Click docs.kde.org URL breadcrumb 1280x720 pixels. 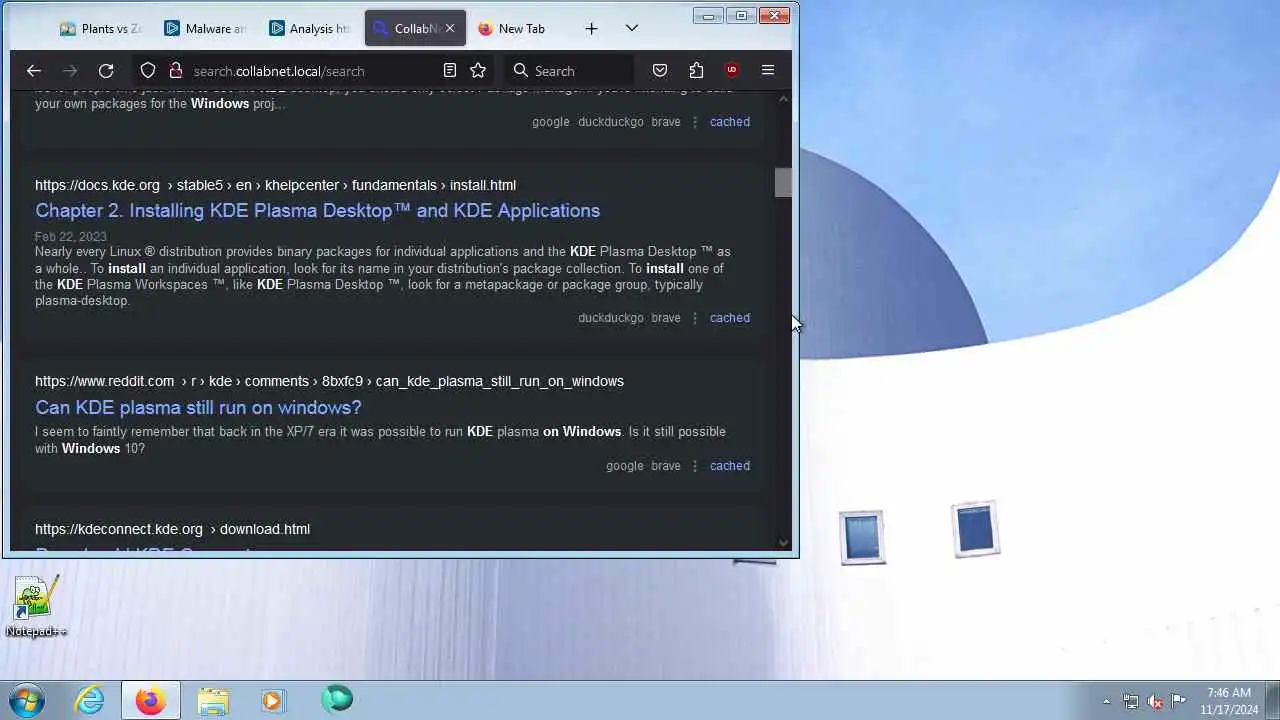(x=275, y=185)
